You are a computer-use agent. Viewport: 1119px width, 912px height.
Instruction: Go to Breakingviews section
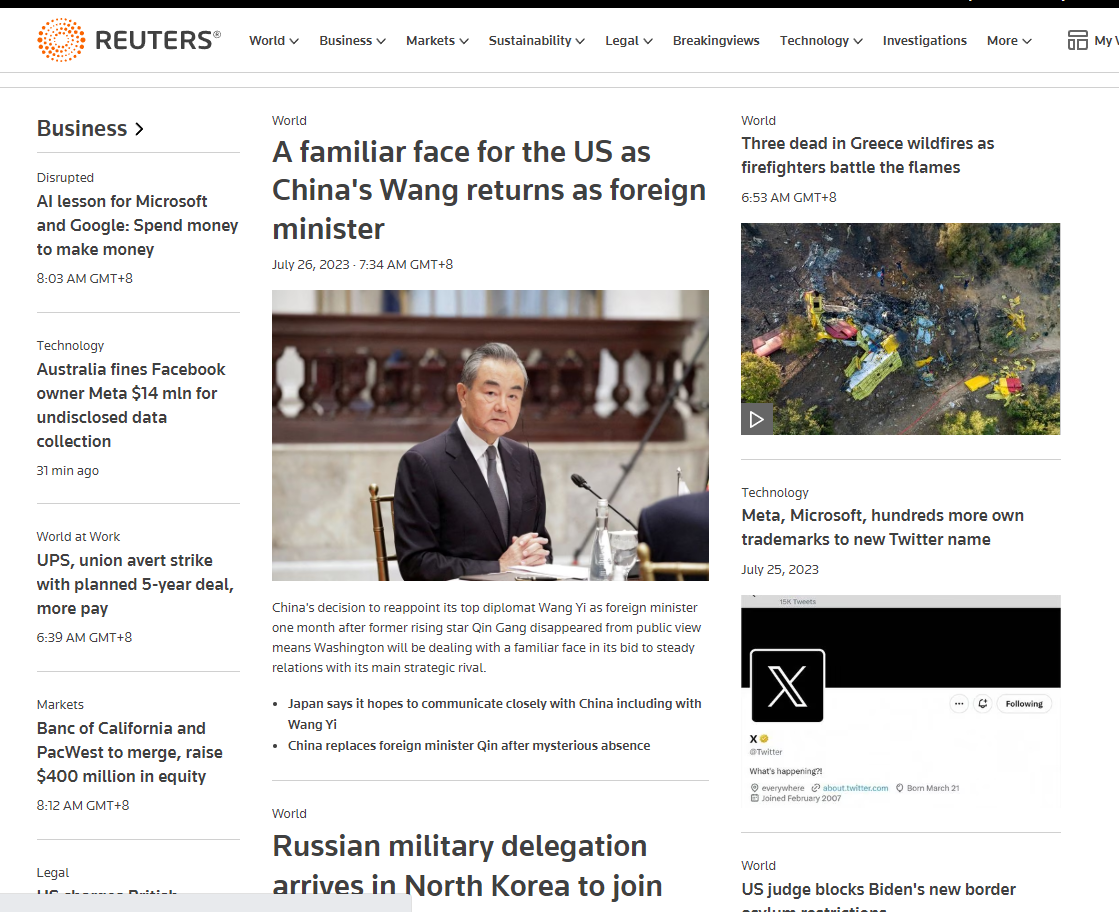(716, 41)
